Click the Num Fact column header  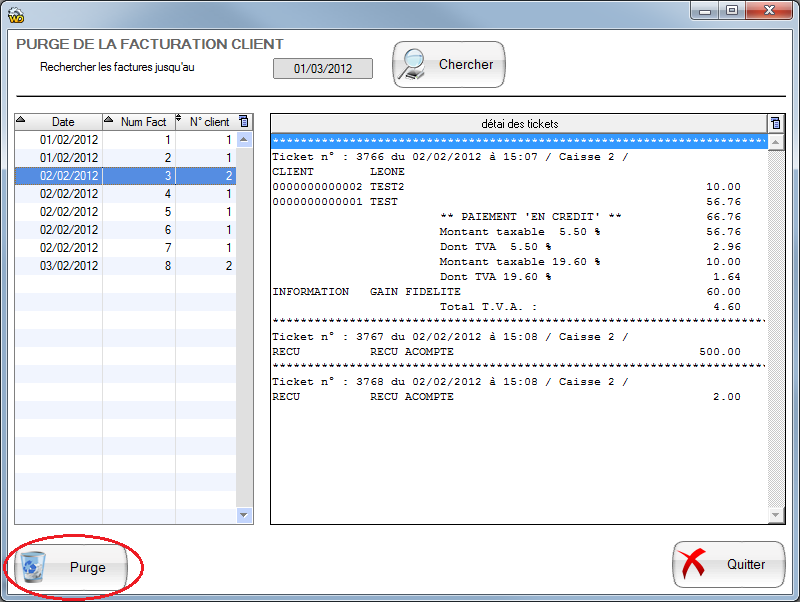click(x=143, y=122)
